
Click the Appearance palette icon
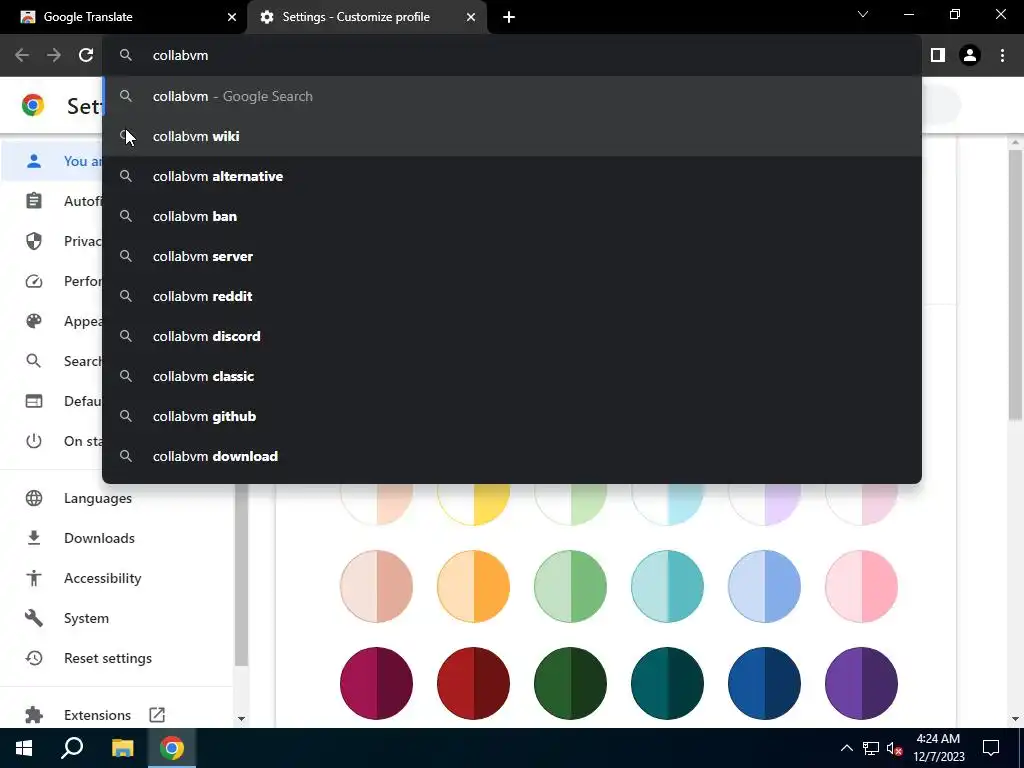click(34, 321)
